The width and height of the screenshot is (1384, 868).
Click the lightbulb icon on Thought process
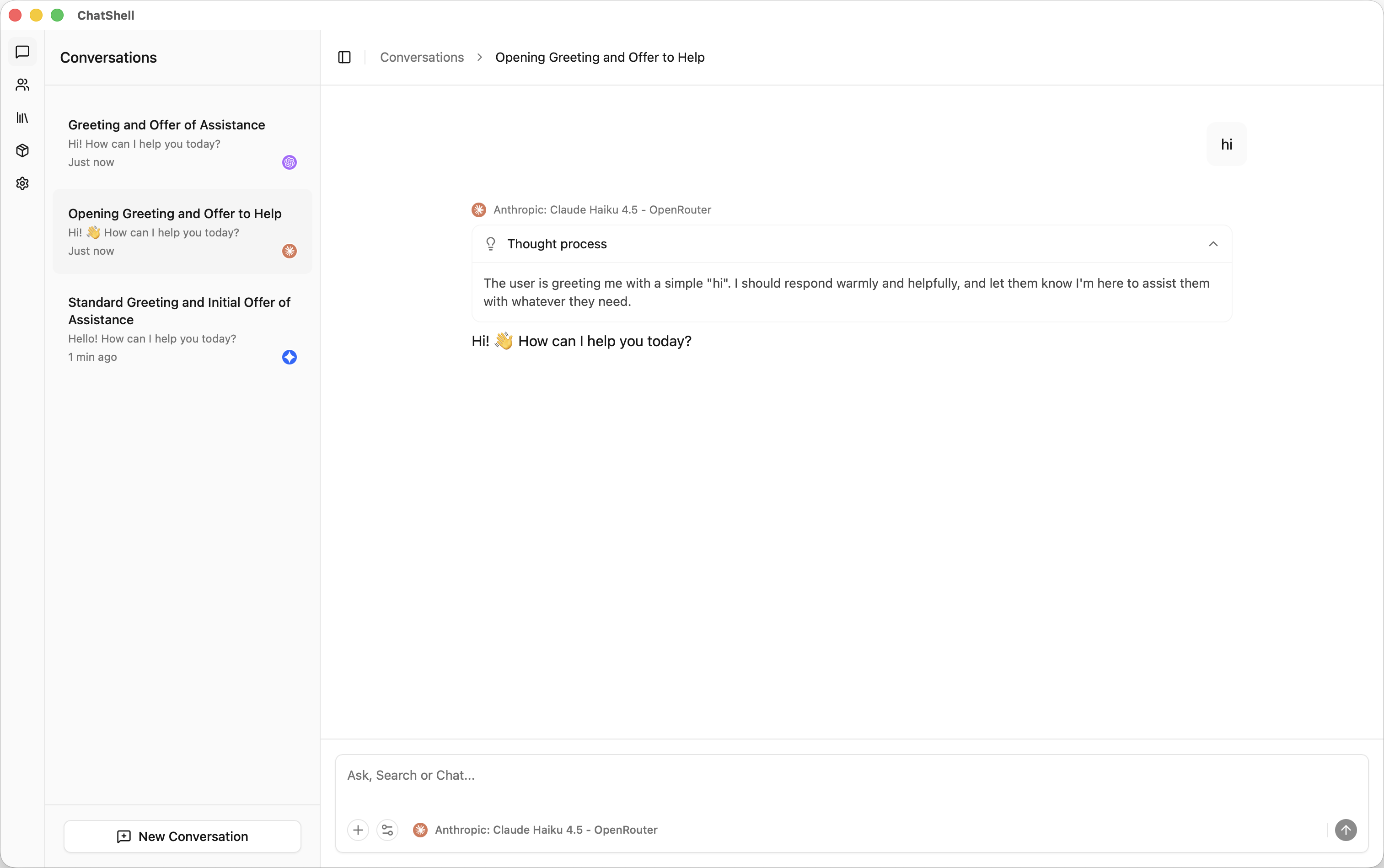point(490,243)
